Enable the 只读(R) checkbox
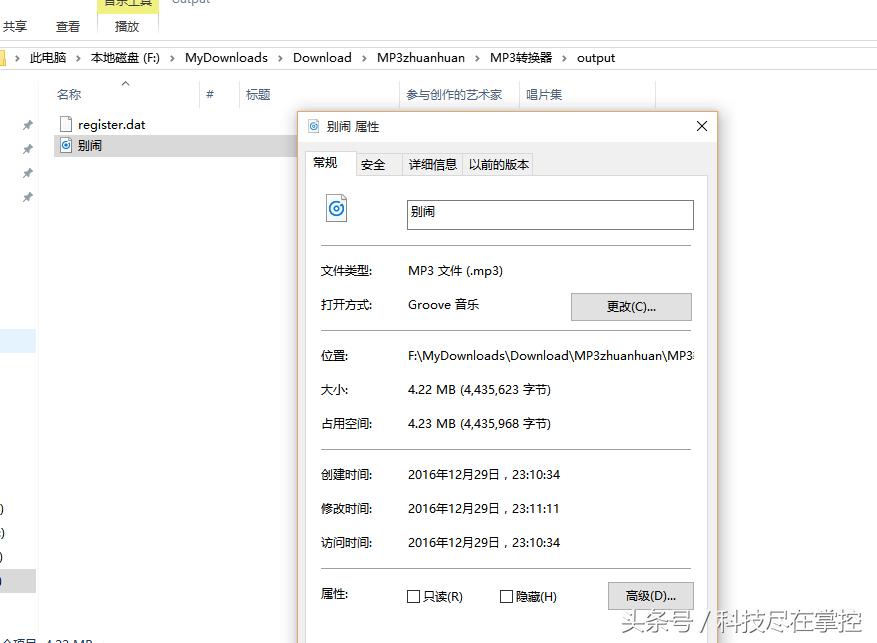Viewport: 877px width, 643px height. pos(411,595)
